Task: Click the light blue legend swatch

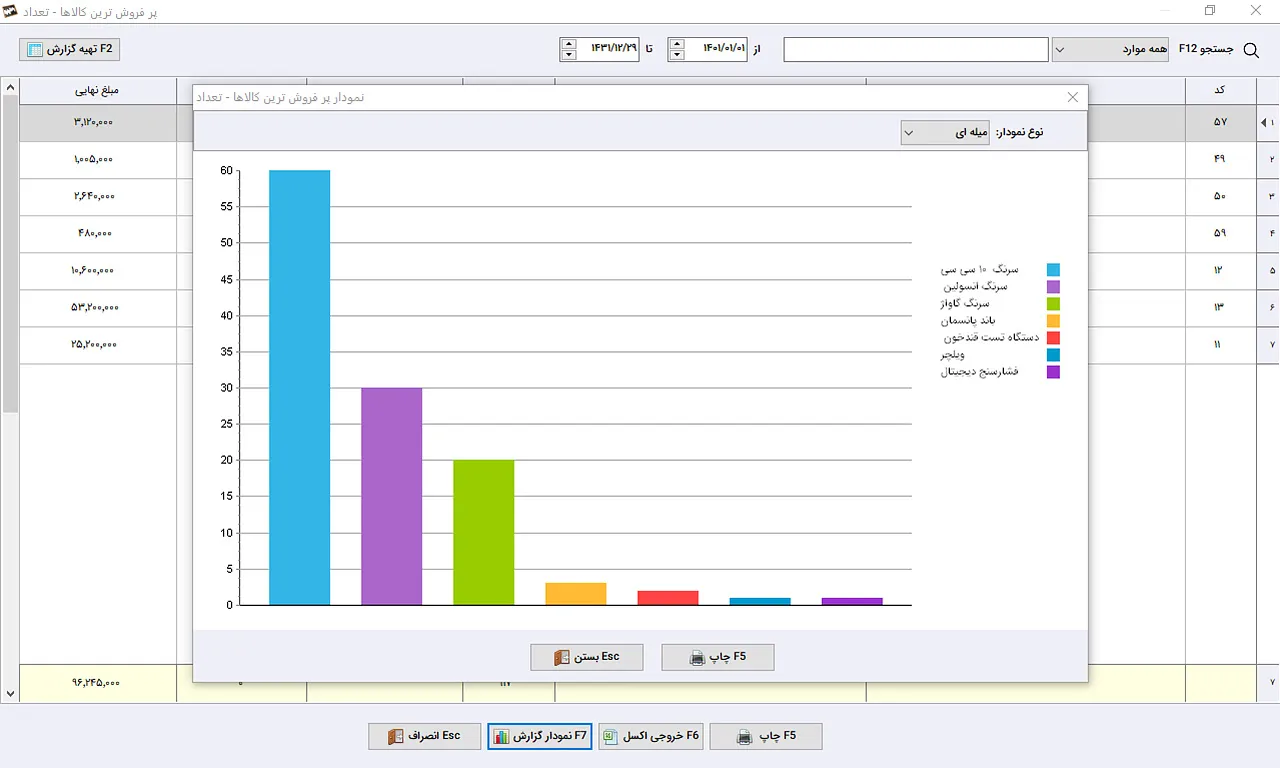Action: click(x=1053, y=270)
